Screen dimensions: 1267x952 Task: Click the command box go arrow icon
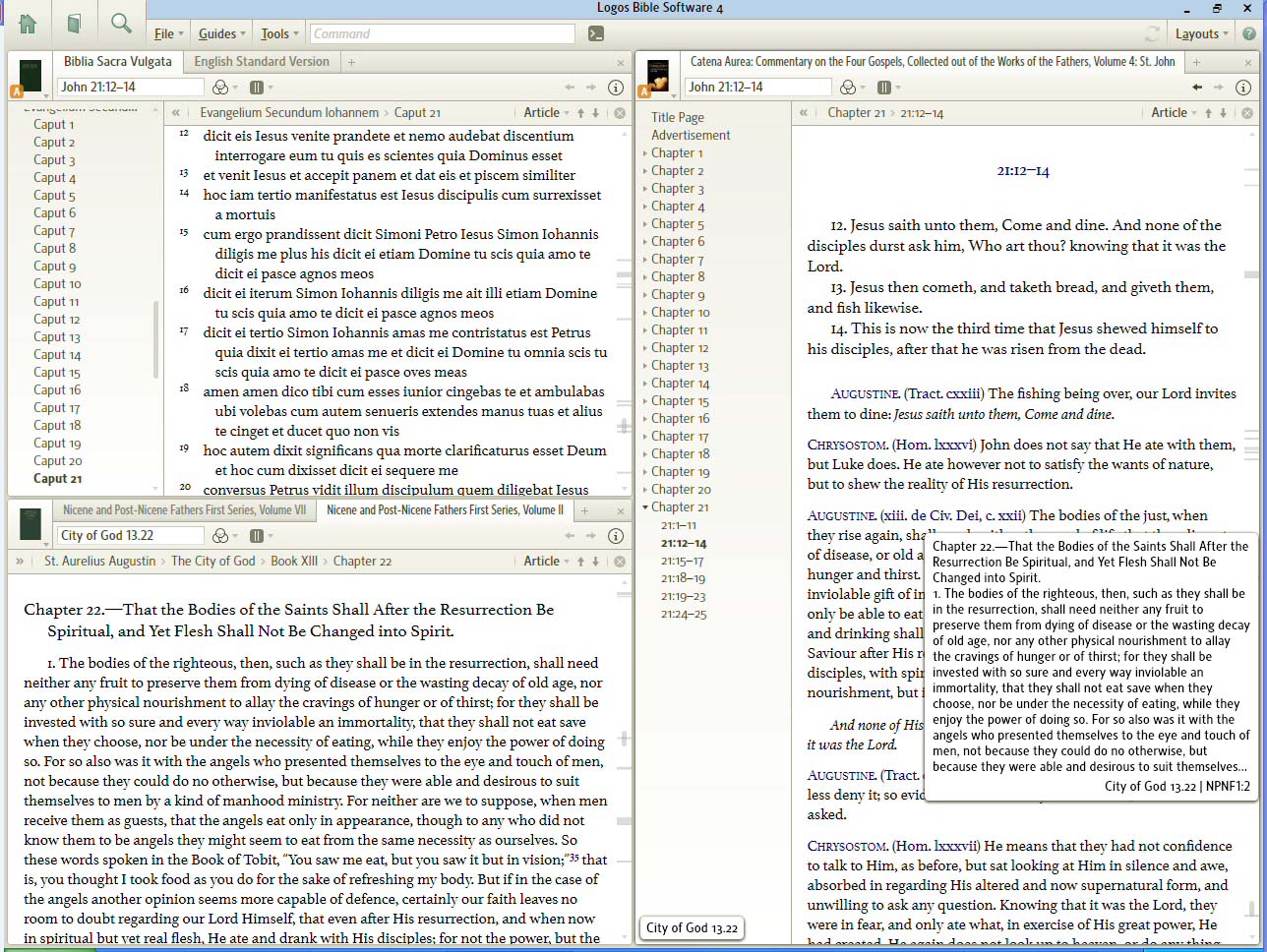coord(596,33)
